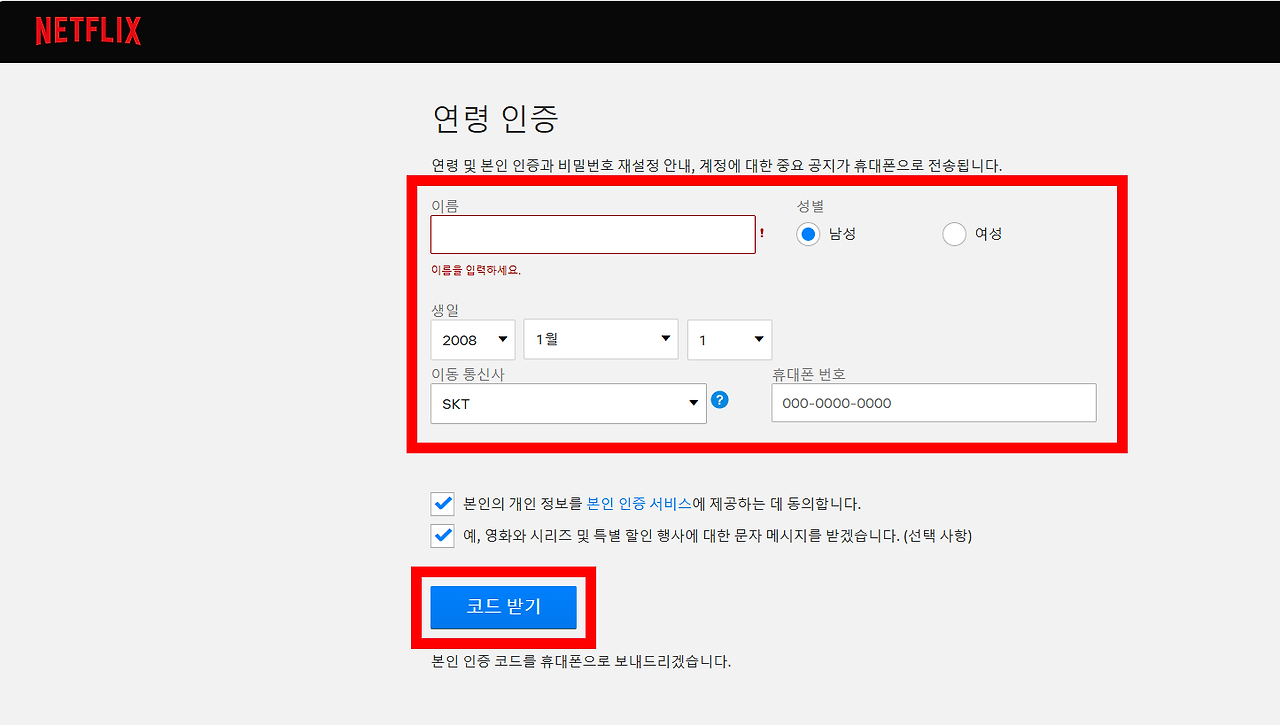The height and width of the screenshot is (725, 1280).
Task: Click the arrow on the 2008 year selector
Action: pos(503,340)
